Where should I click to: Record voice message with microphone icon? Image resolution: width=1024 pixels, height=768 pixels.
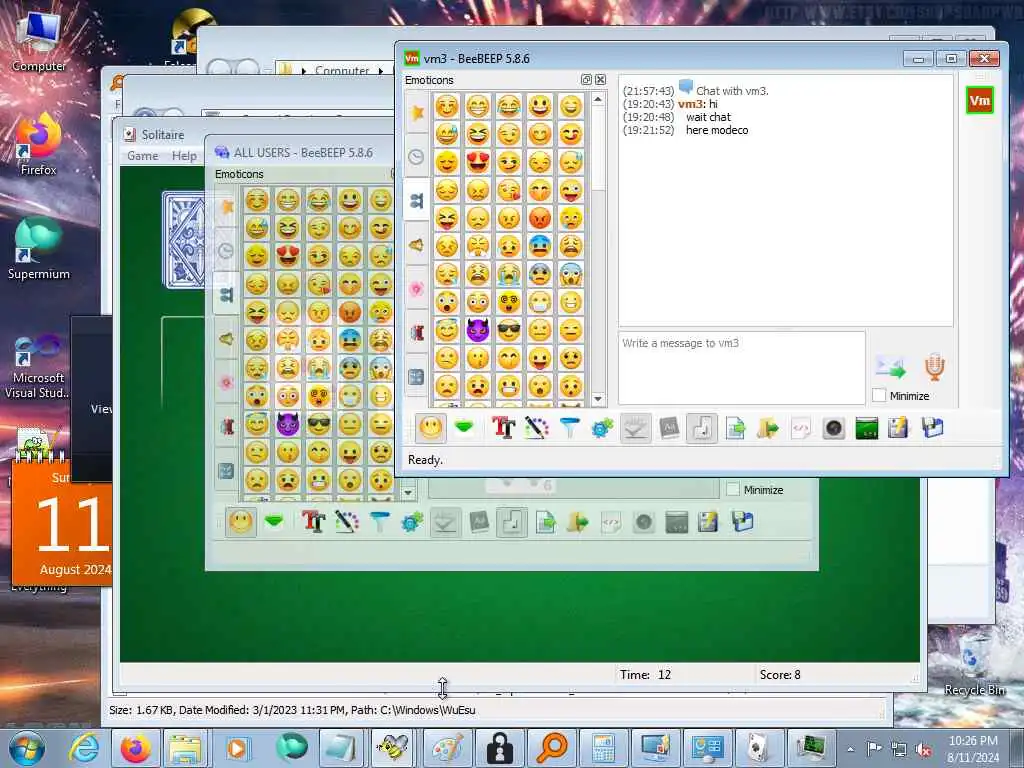pyautogui.click(x=935, y=367)
